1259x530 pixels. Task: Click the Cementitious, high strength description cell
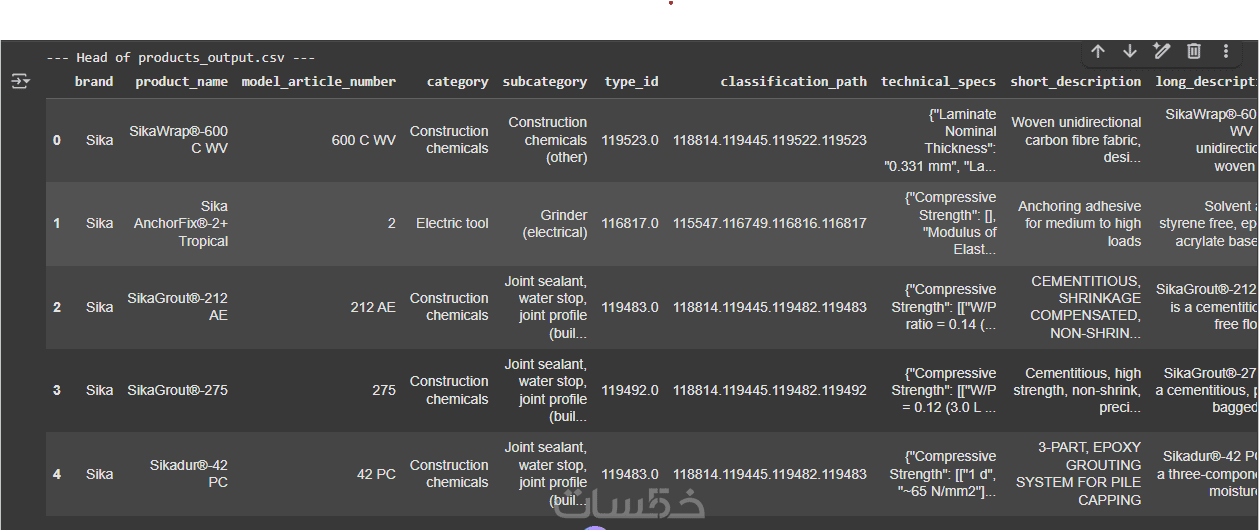(x=1077, y=390)
